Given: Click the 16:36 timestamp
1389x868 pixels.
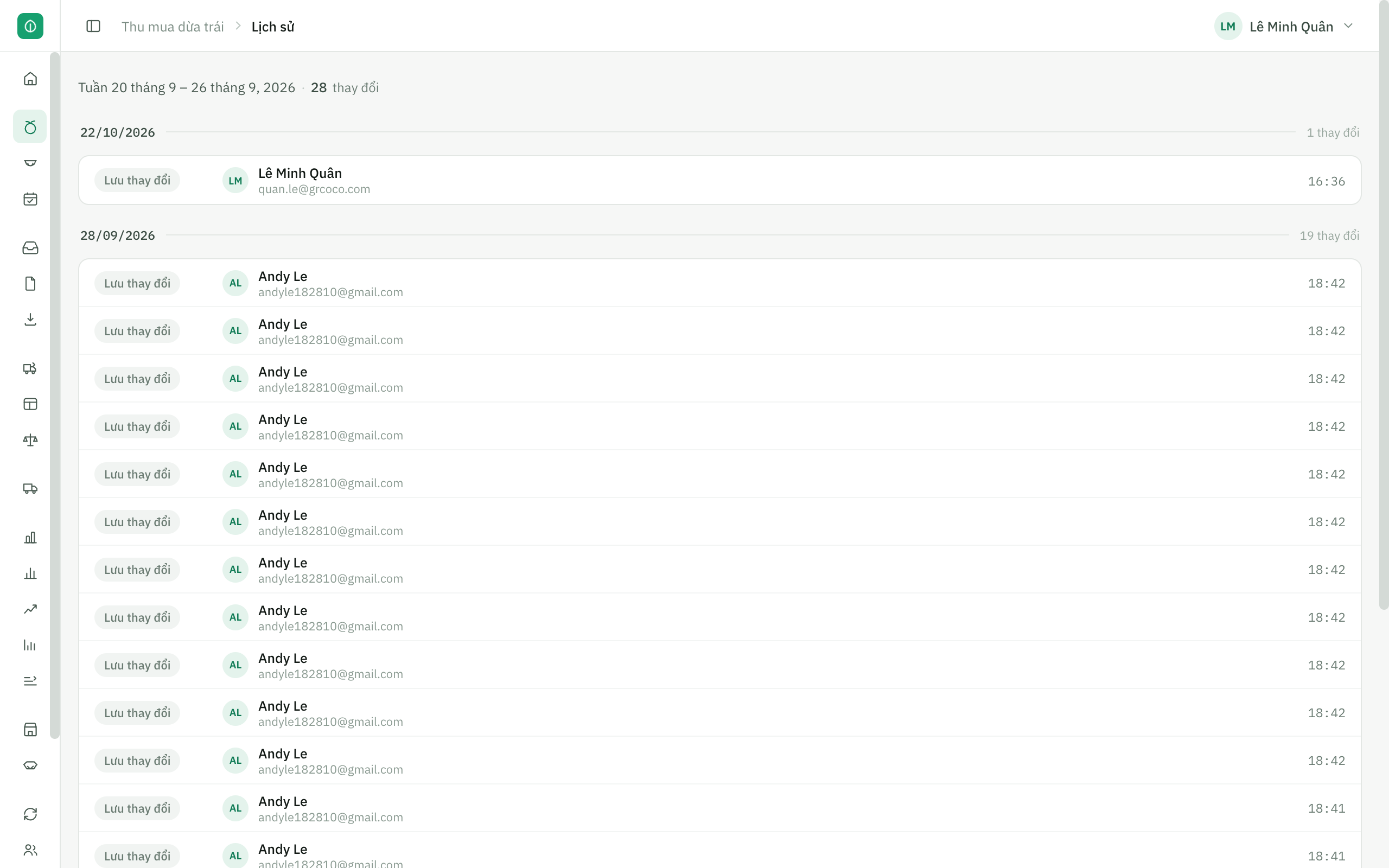Looking at the screenshot, I should 1327,181.
